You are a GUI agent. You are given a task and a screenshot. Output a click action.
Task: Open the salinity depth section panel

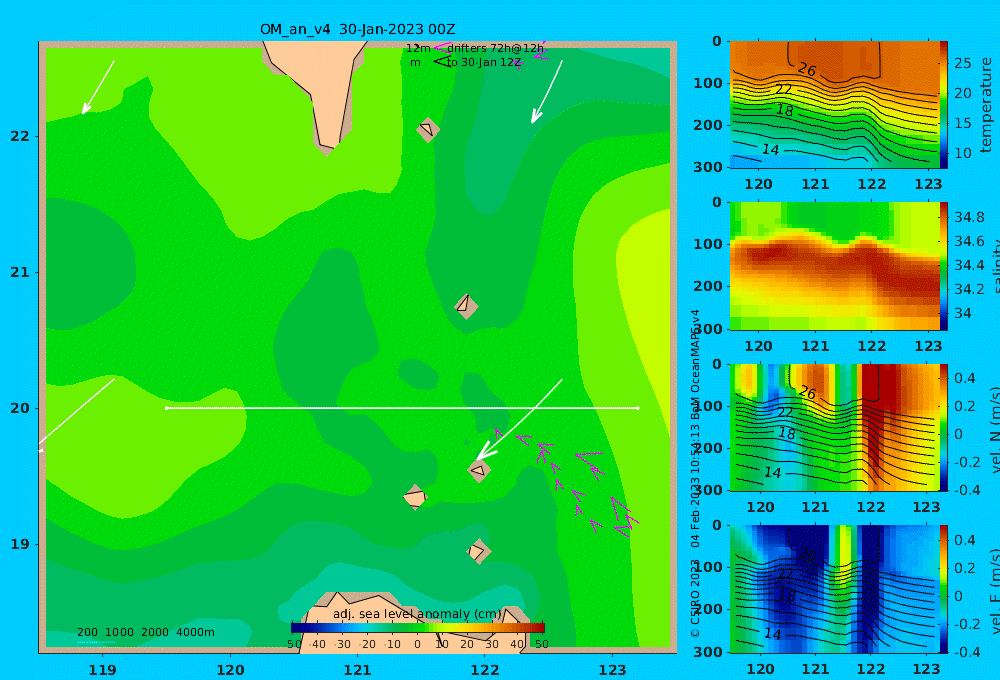[x=835, y=266]
